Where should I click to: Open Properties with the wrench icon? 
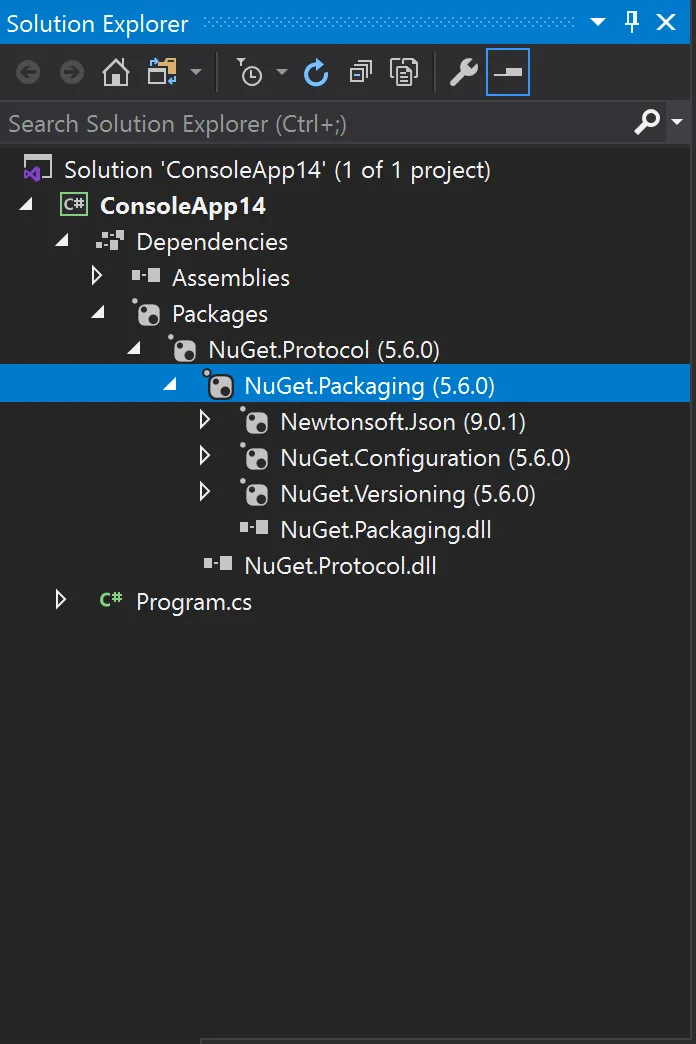click(x=463, y=73)
